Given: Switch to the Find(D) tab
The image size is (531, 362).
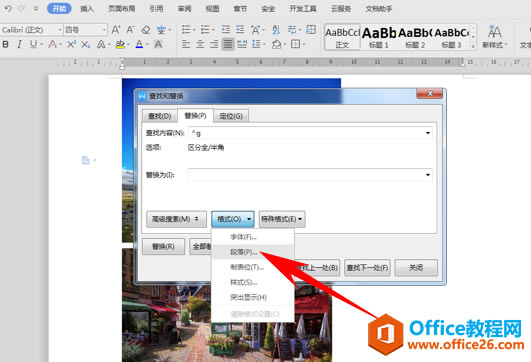Looking at the screenshot, I should pyautogui.click(x=160, y=116).
